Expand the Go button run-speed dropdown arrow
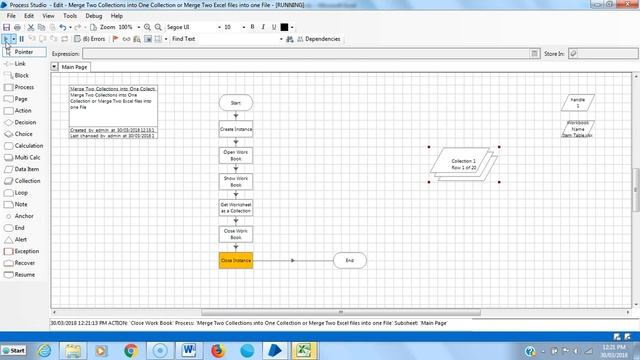Viewport: 640px width, 360px height. (13, 39)
